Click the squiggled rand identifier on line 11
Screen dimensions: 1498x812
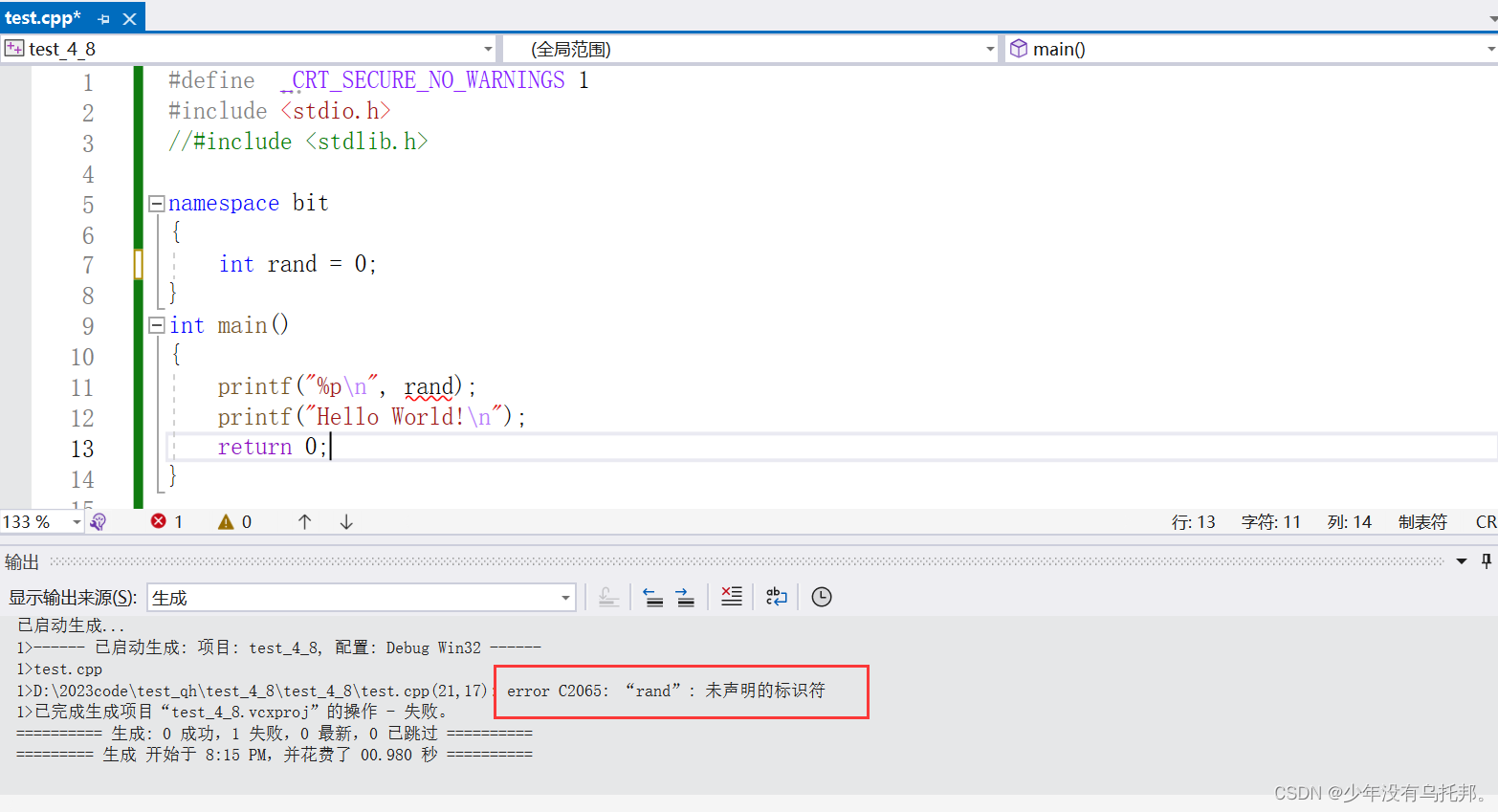pyautogui.click(x=429, y=386)
